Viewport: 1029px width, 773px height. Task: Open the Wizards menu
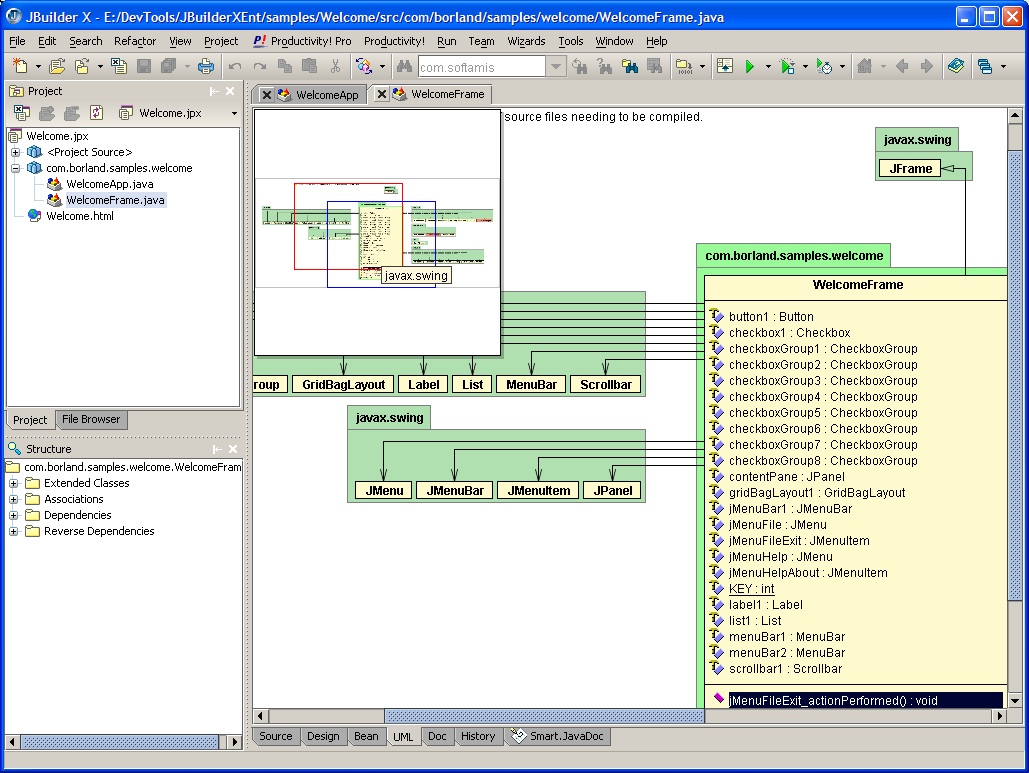pyautogui.click(x=526, y=41)
